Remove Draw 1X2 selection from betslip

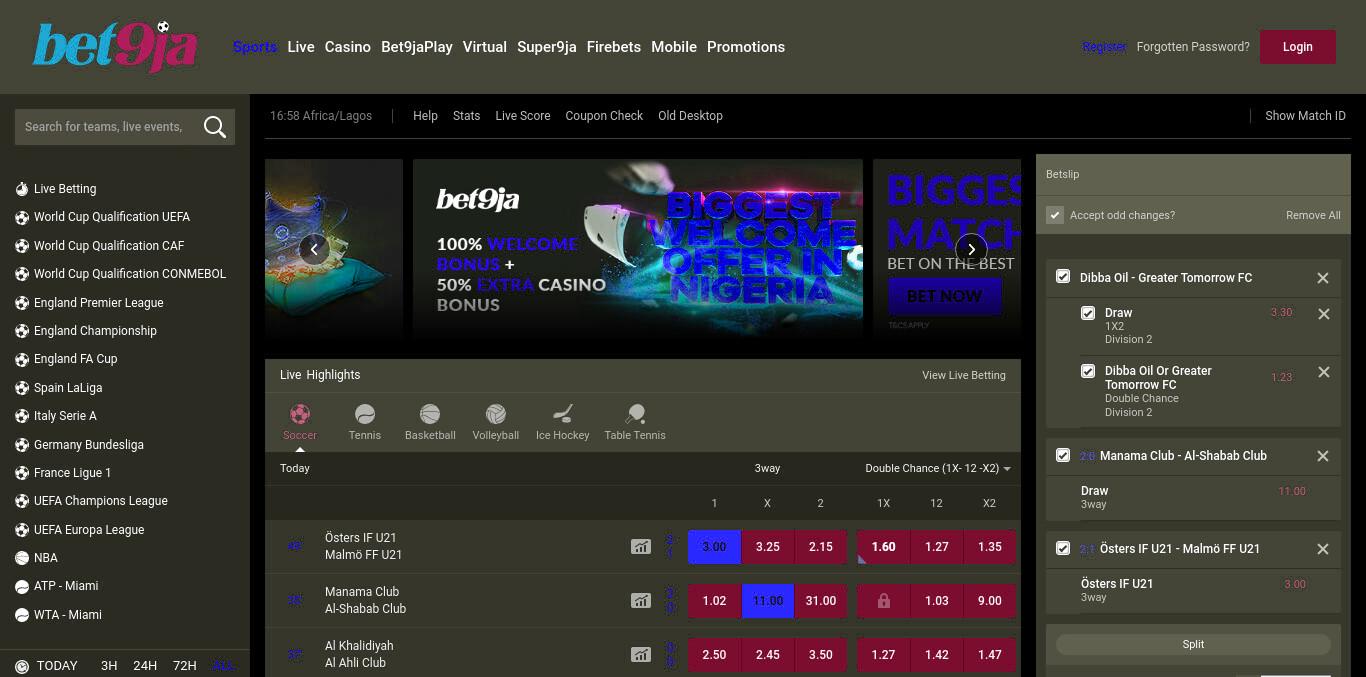point(1324,314)
